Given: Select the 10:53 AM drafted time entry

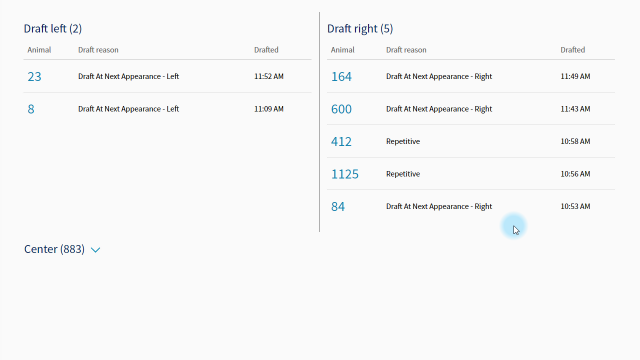Looking at the screenshot, I should click(575, 207).
